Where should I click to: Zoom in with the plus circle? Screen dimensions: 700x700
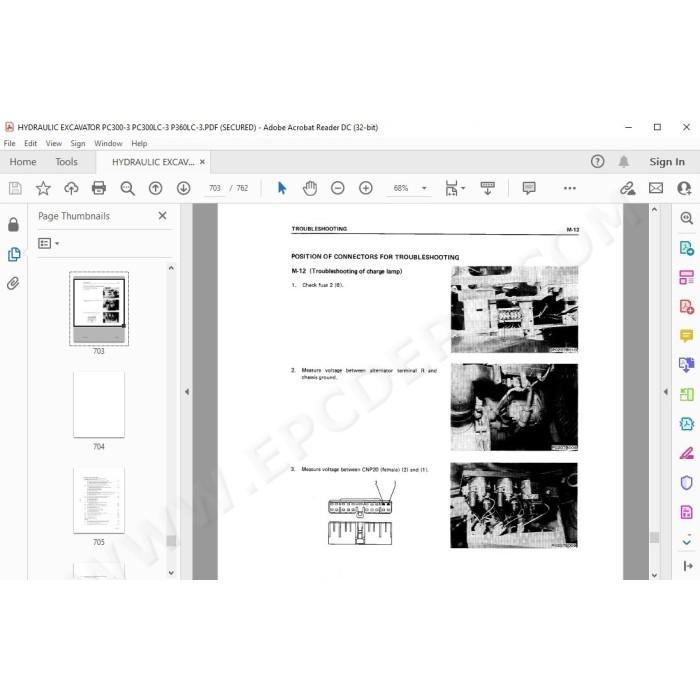(x=366, y=188)
